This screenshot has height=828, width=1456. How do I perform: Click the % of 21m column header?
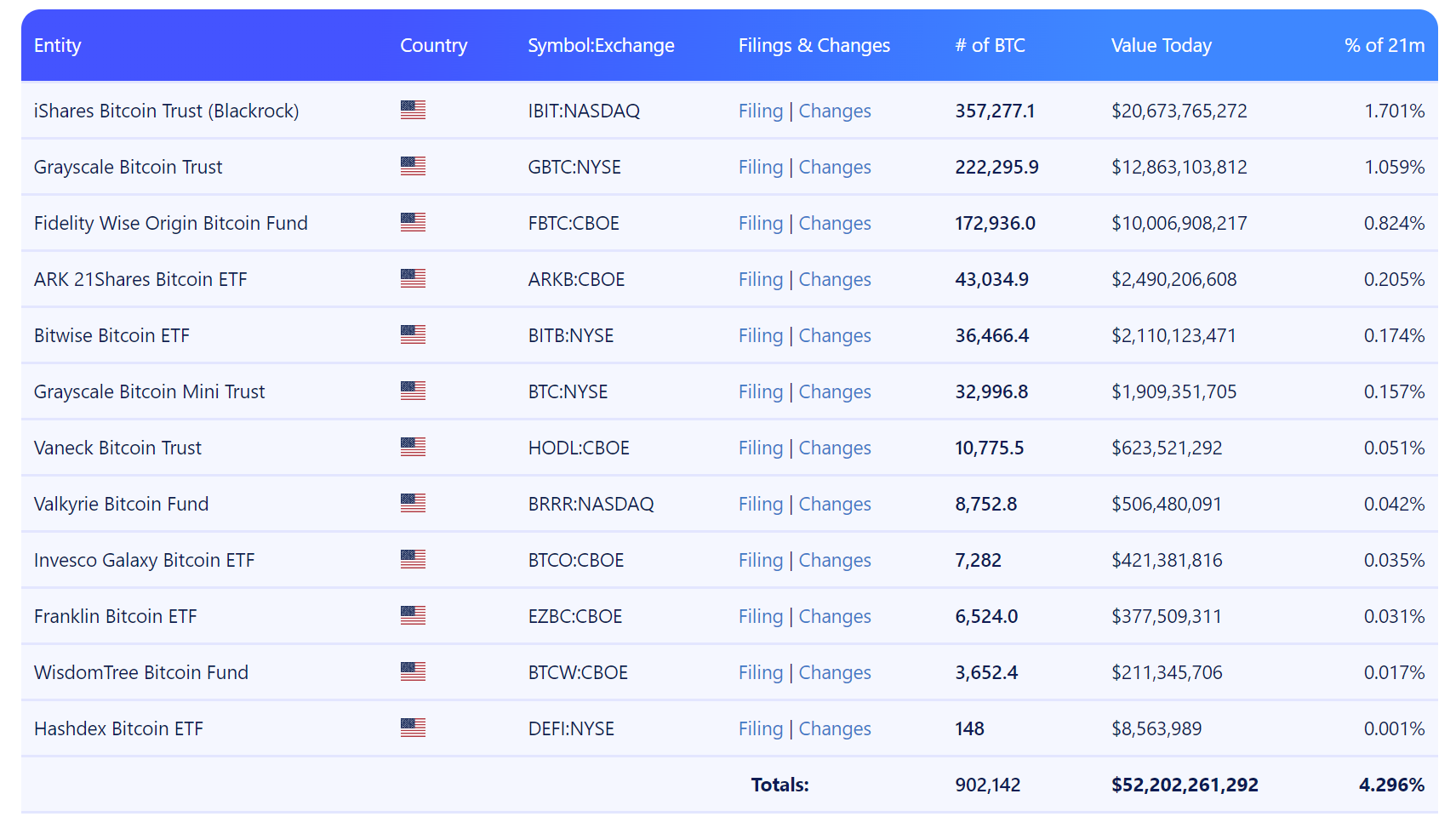pyautogui.click(x=1384, y=46)
